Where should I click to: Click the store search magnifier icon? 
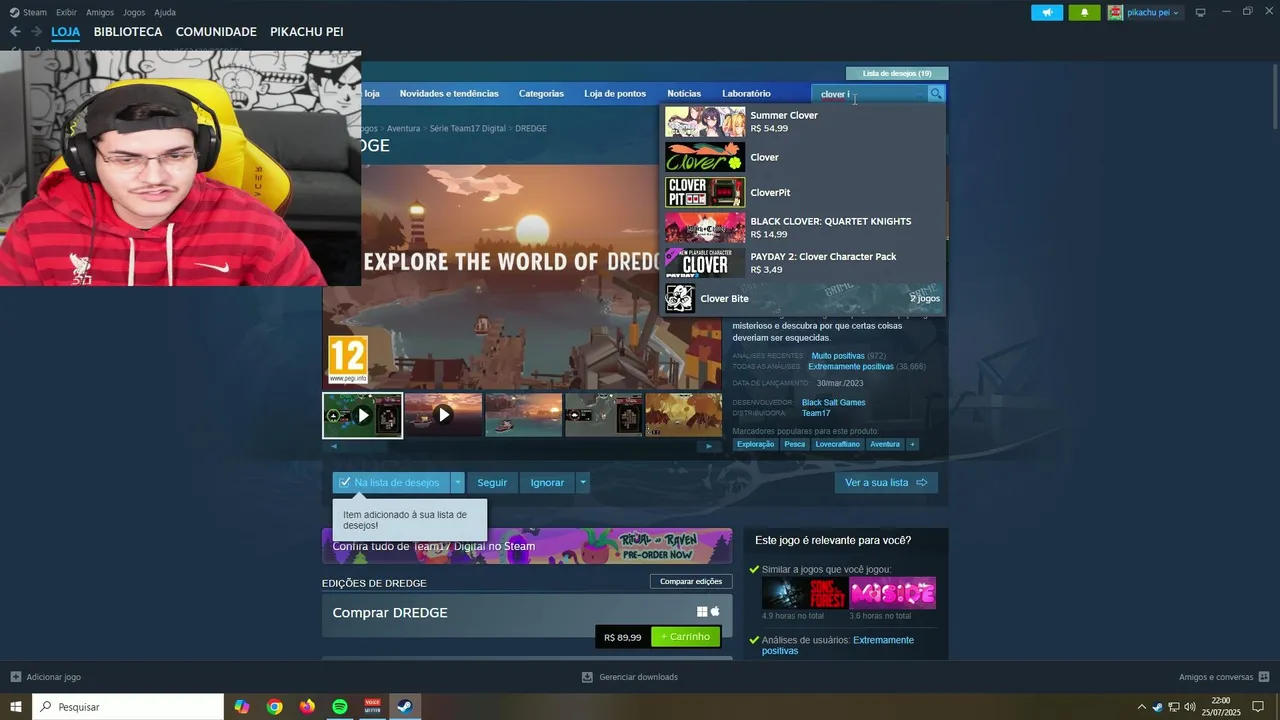point(936,94)
